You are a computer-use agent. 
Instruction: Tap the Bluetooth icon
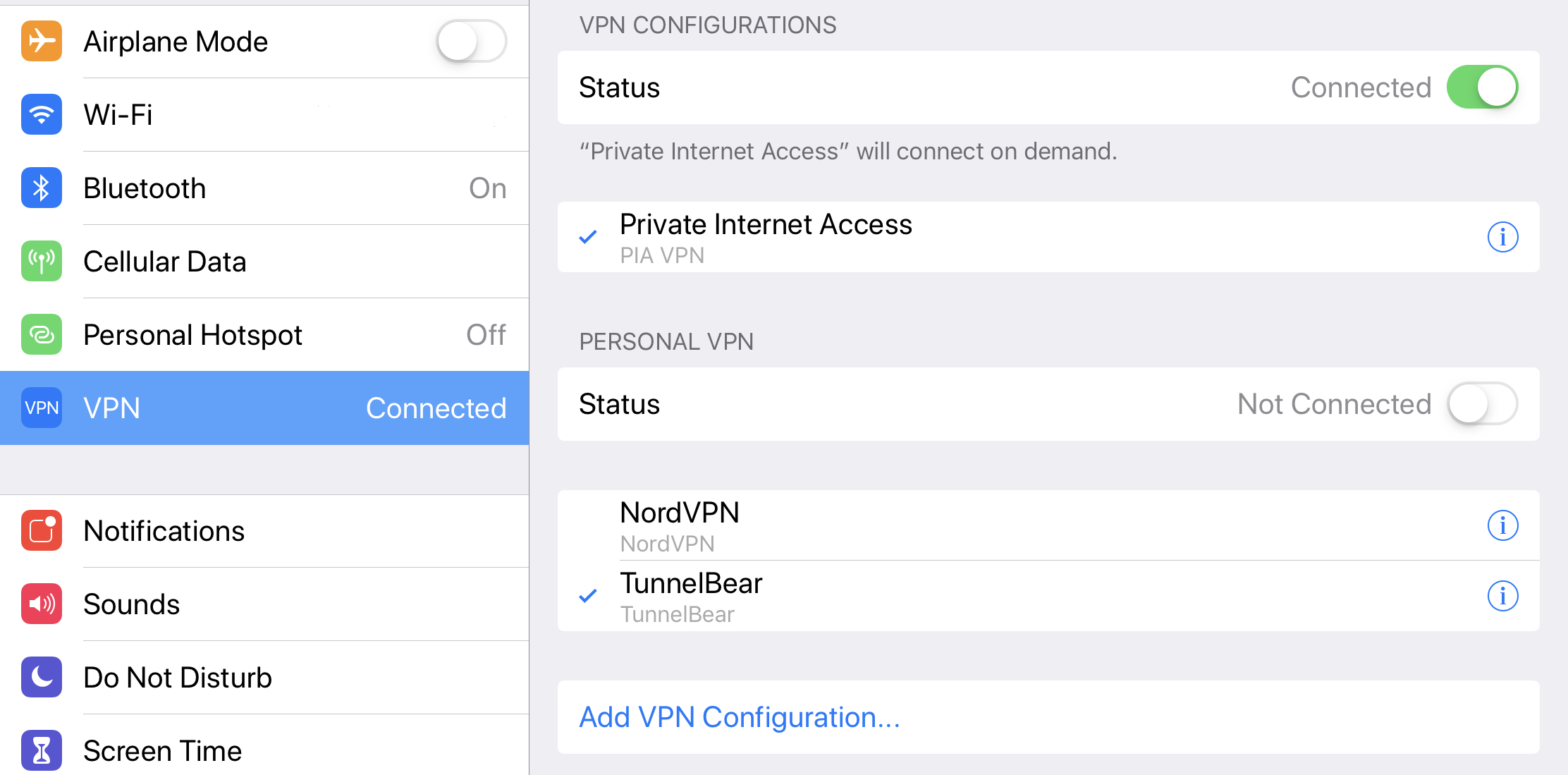[x=42, y=188]
